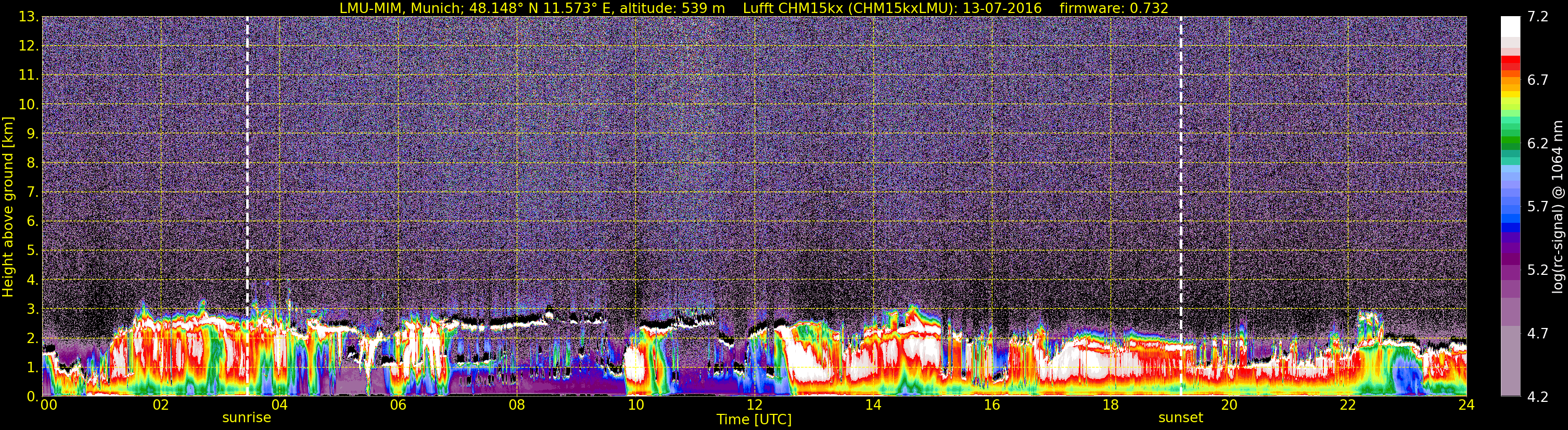Image resolution: width=1568 pixels, height=430 pixels.
Task: Click the time axis tick label 20
Action: (1229, 406)
